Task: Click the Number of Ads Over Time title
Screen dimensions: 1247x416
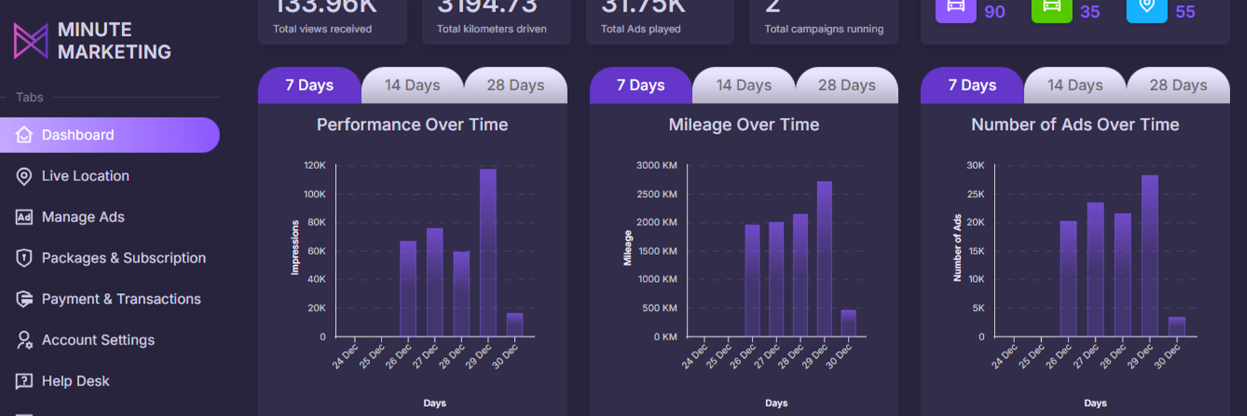Action: (1075, 125)
